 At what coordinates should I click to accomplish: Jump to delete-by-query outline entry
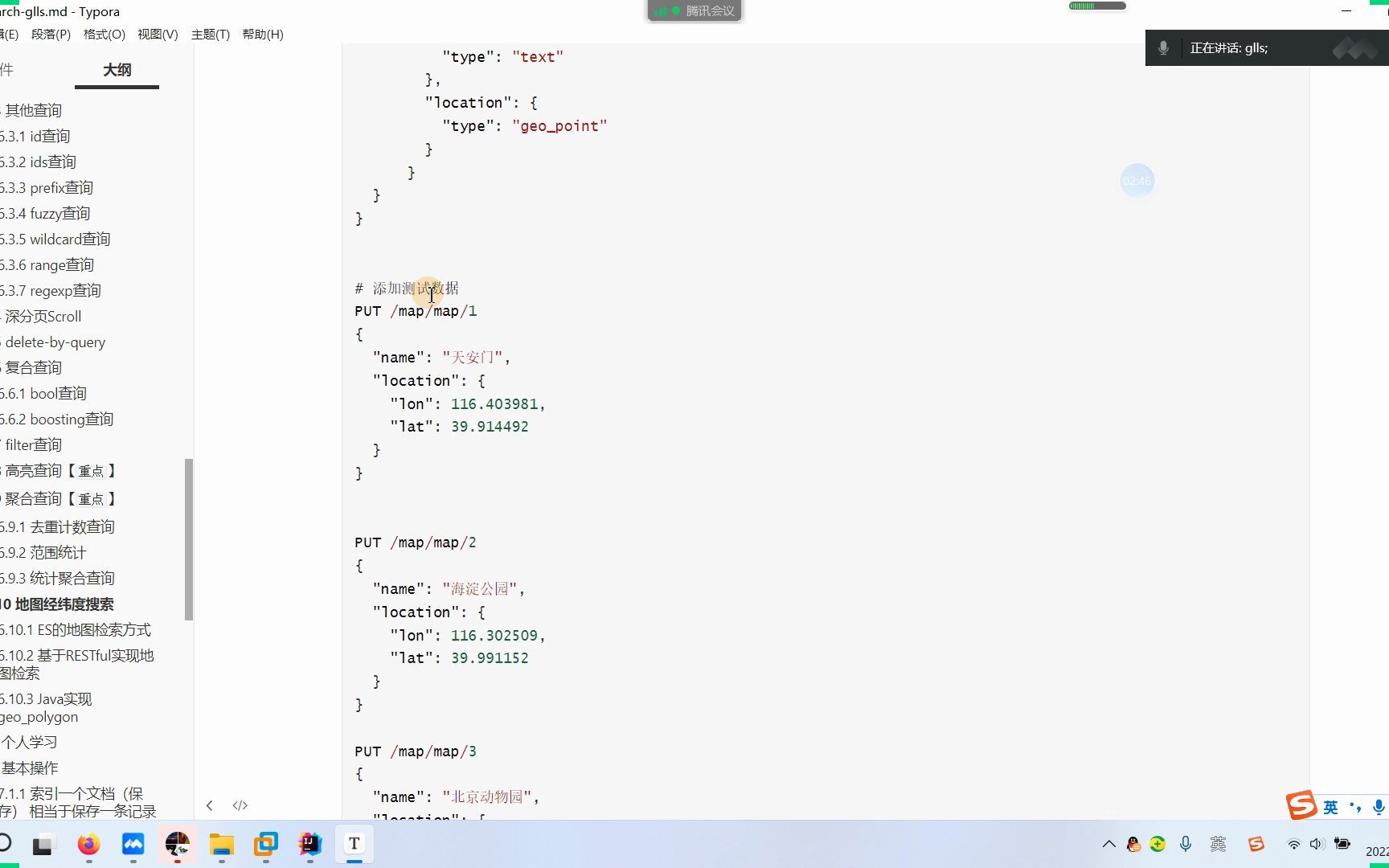55,342
